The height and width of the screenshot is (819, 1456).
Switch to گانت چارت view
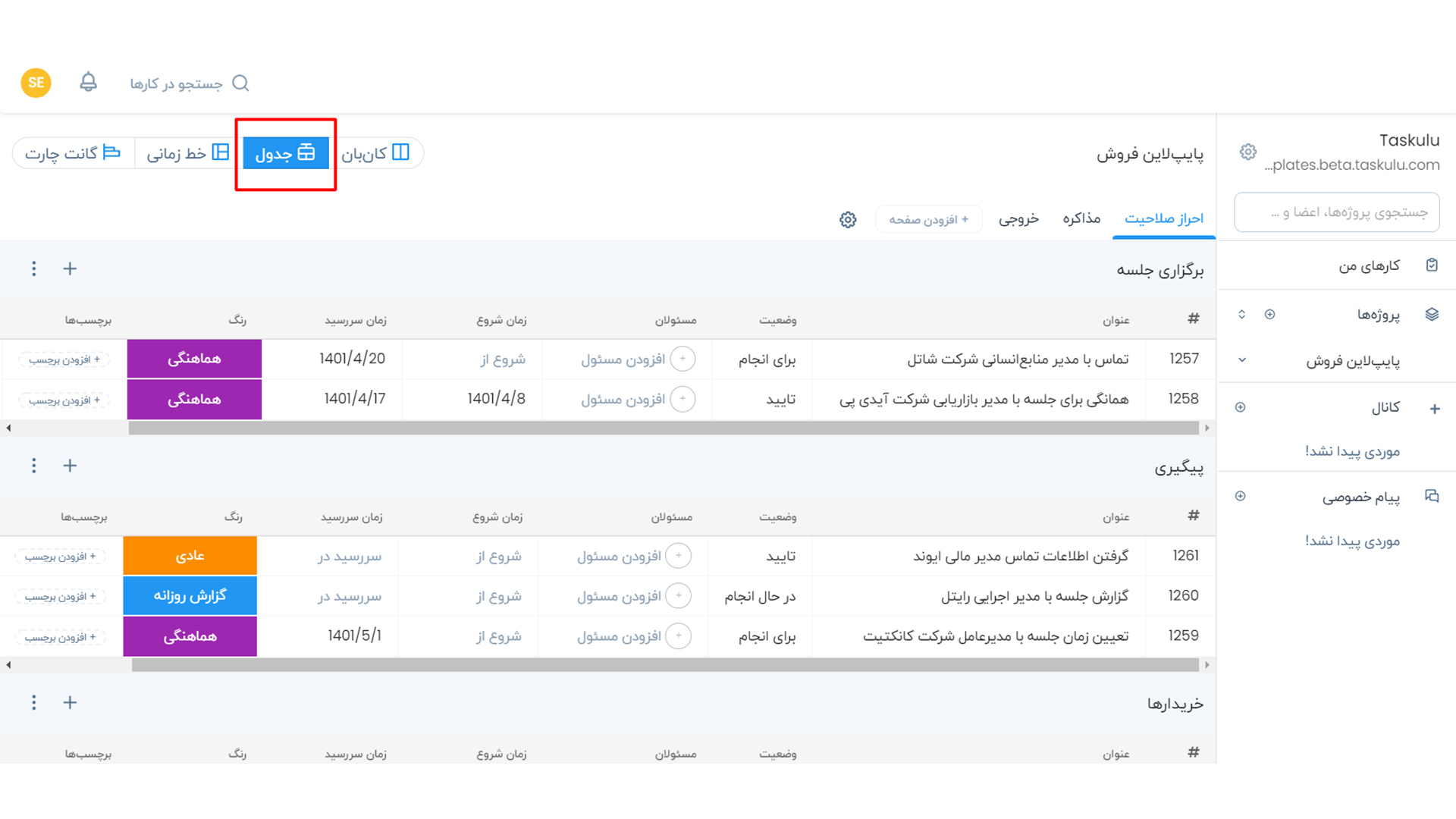[x=73, y=153]
